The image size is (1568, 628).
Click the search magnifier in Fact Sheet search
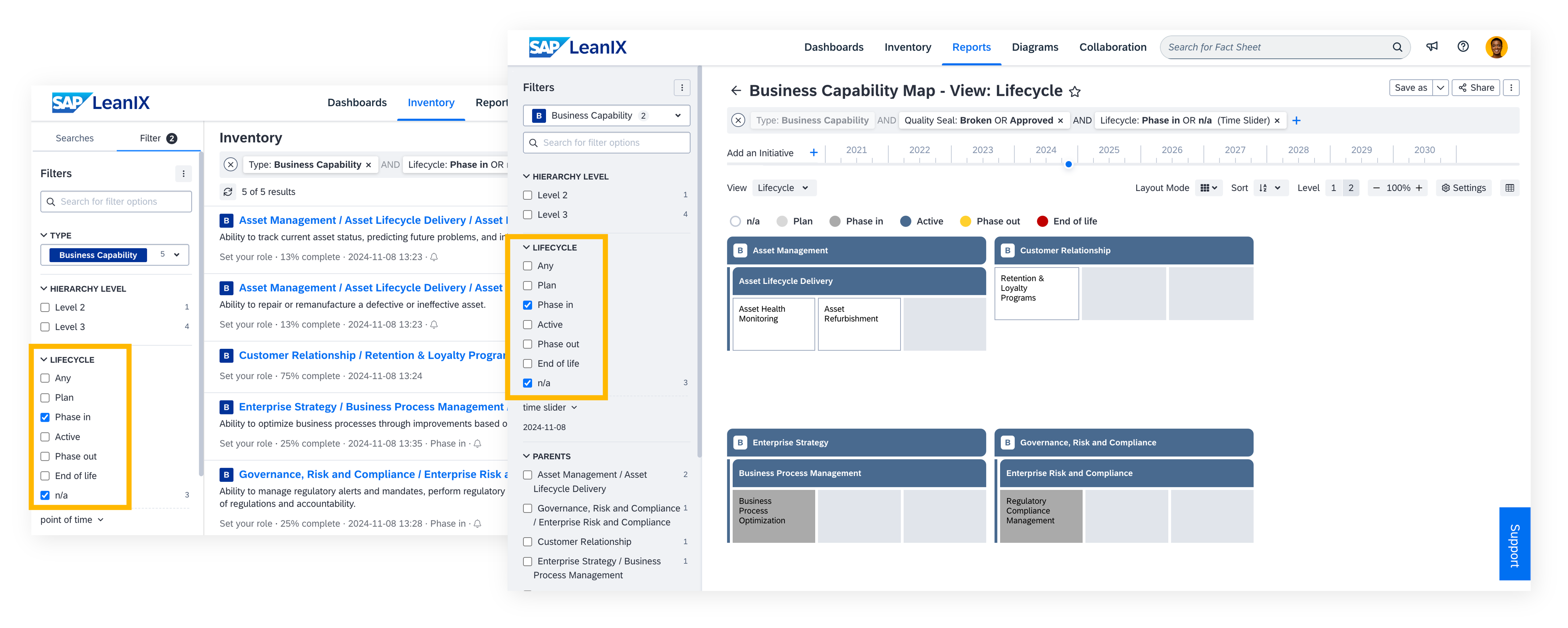[x=1397, y=47]
